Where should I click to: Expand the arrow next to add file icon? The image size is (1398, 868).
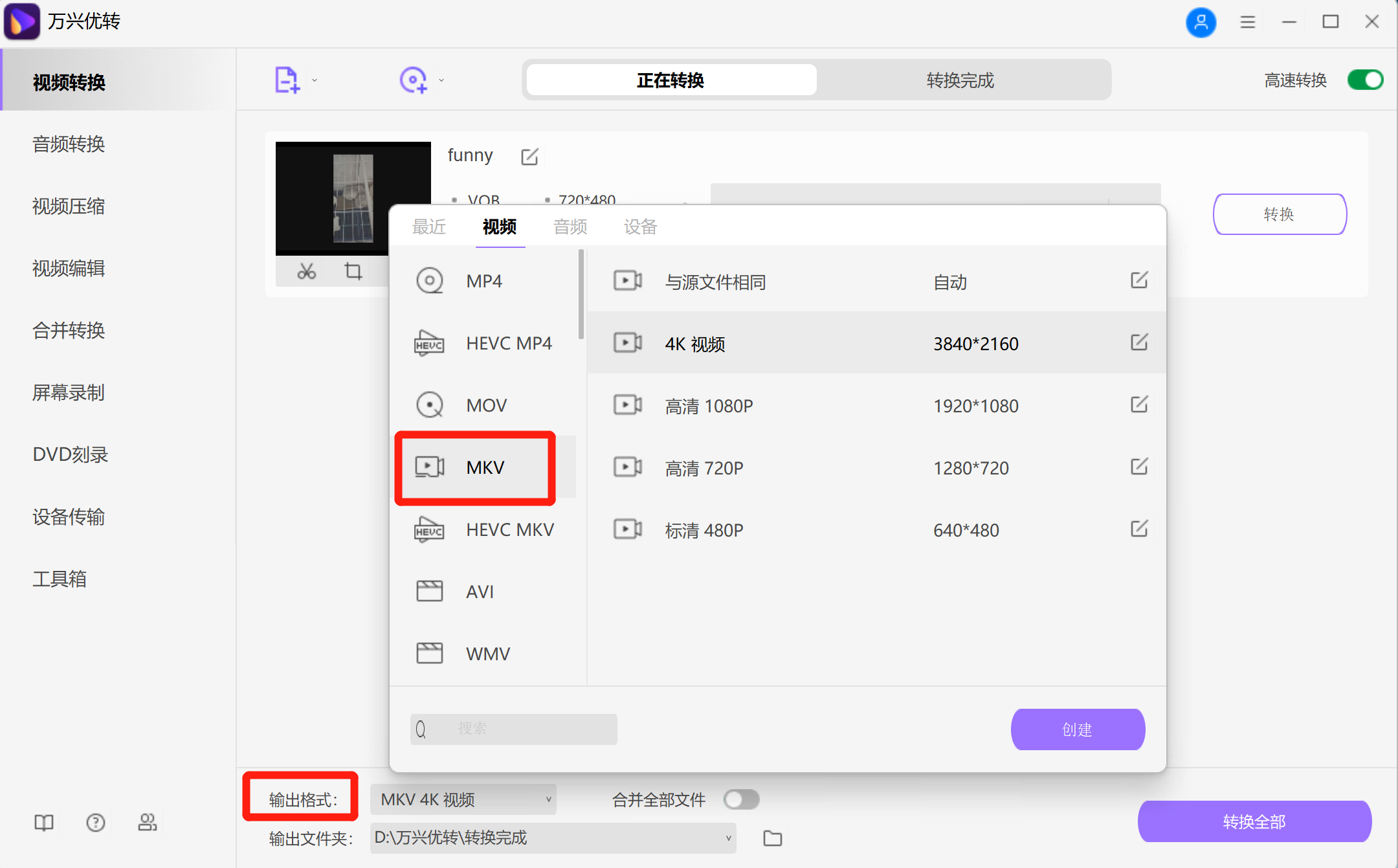click(315, 79)
